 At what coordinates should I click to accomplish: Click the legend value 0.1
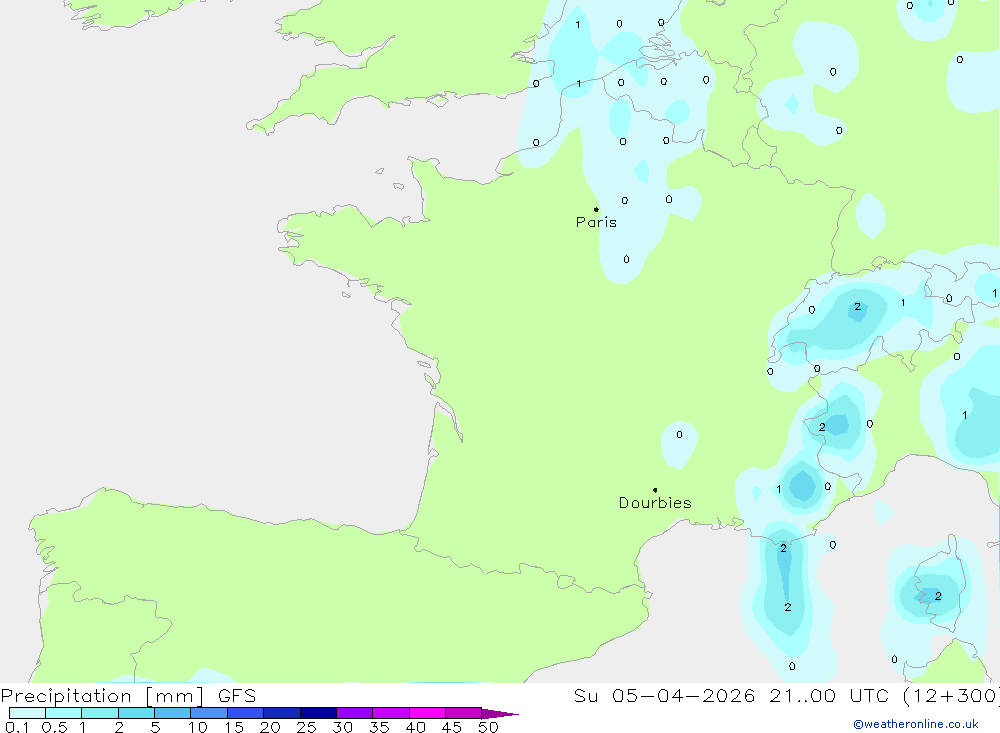click(17, 727)
